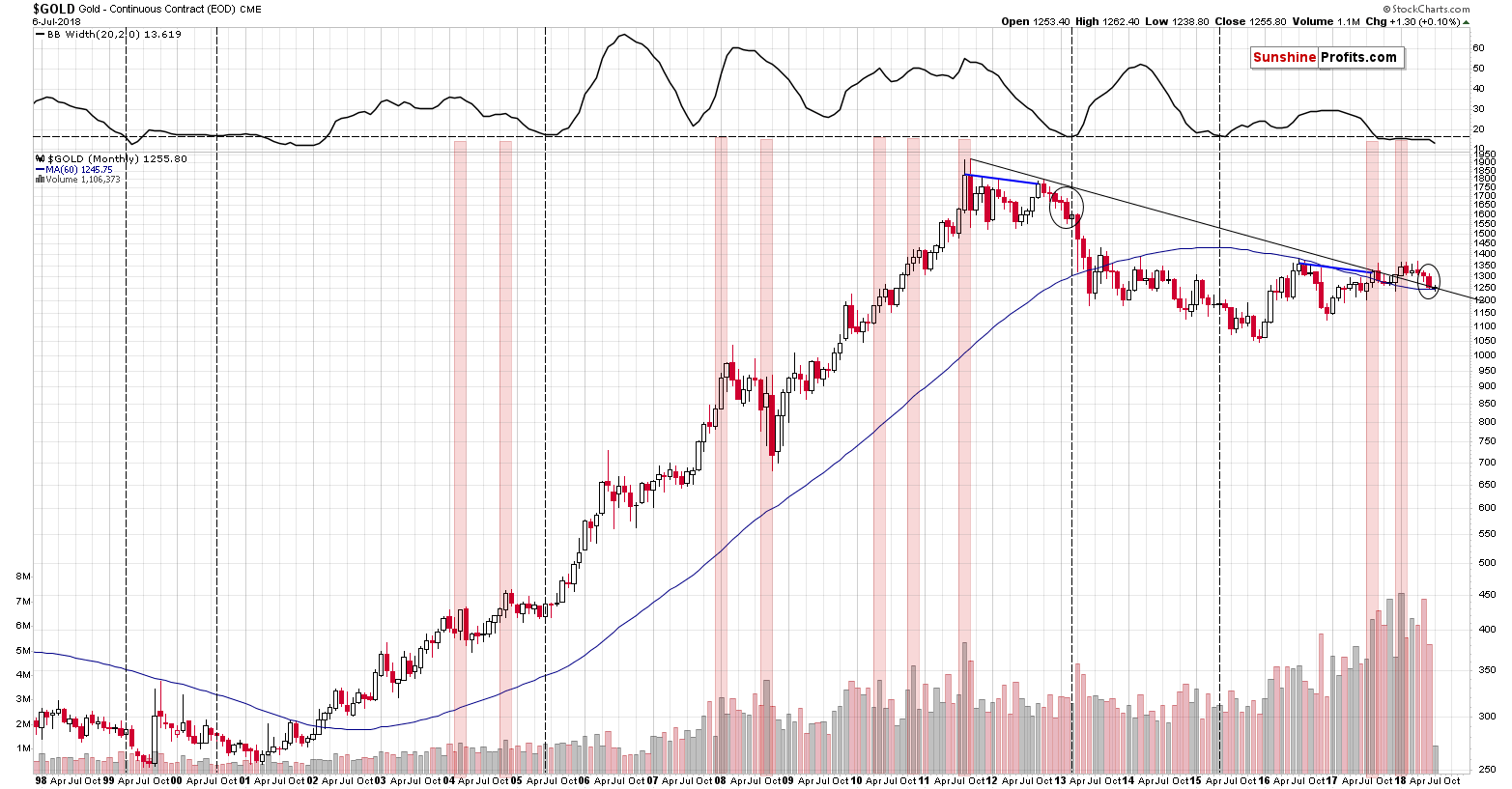Click the volume bars icon in the legend
The width and height of the screenshot is (1512, 789).
click(x=39, y=179)
